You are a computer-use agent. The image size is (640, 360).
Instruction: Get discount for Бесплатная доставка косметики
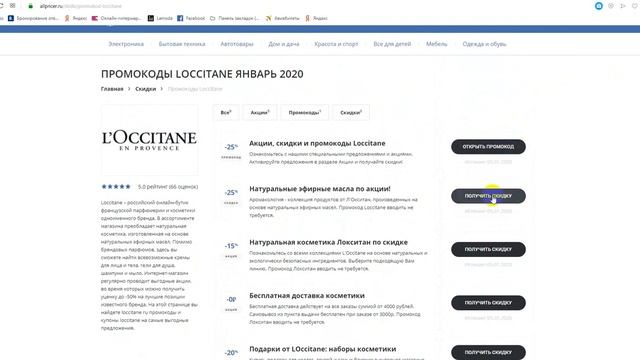(488, 303)
